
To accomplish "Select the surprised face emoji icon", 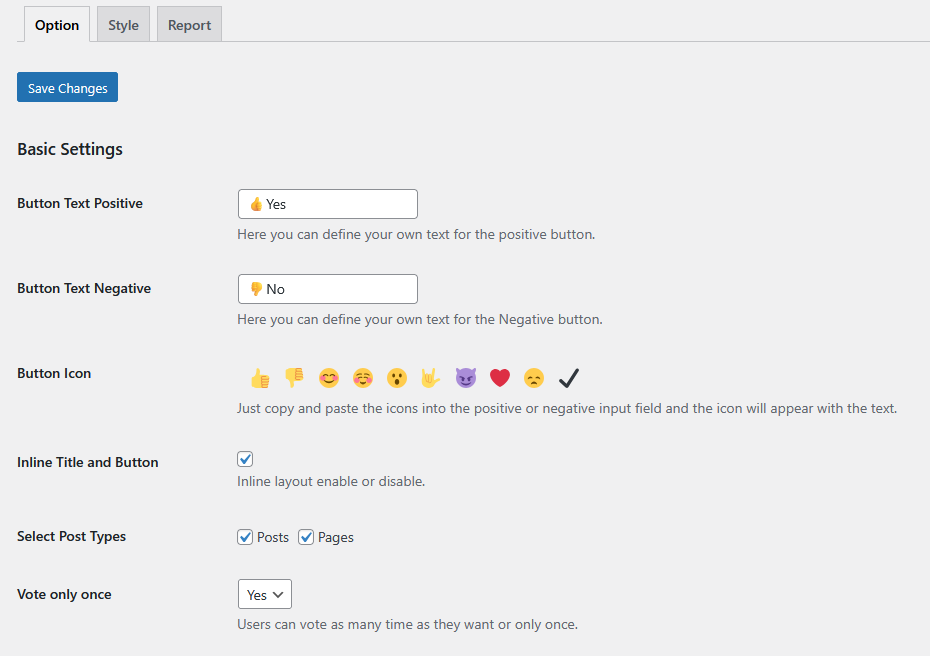I will pos(397,378).
